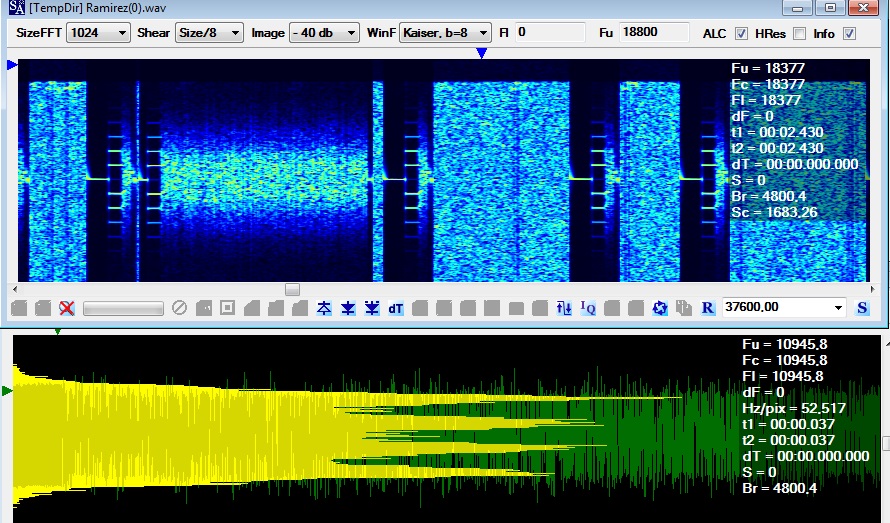
Task: Click the blue triangle marker above the spectrogram
Action: click(x=481, y=53)
